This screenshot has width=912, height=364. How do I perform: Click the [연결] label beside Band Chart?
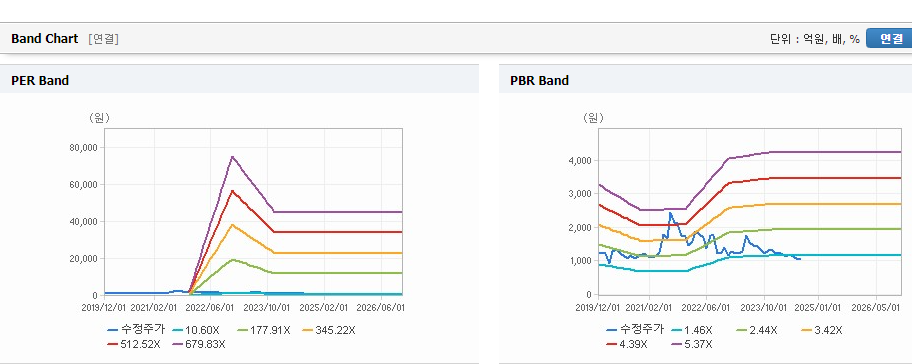[x=104, y=39]
